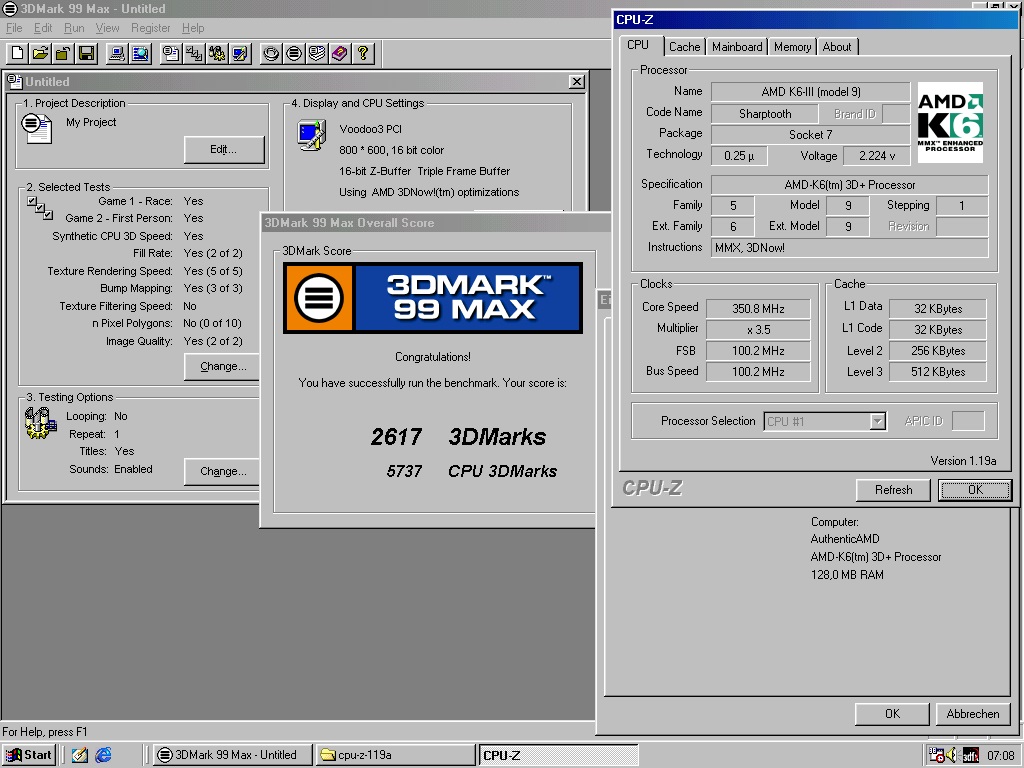Click the Code Name field Sharptooth
The width and height of the screenshot is (1024, 768).
coord(765,114)
